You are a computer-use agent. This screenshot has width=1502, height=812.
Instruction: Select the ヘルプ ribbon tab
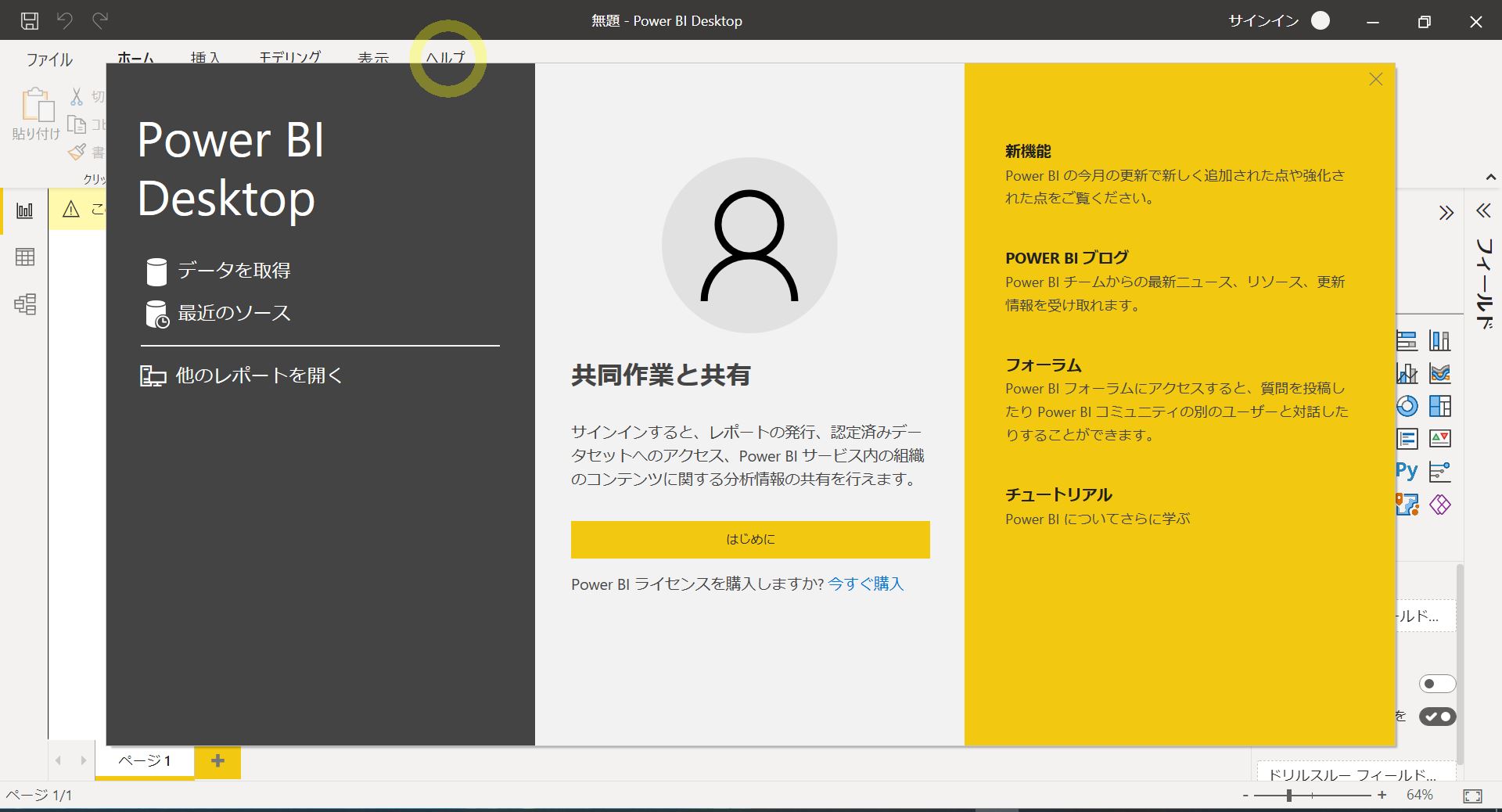[x=445, y=57]
